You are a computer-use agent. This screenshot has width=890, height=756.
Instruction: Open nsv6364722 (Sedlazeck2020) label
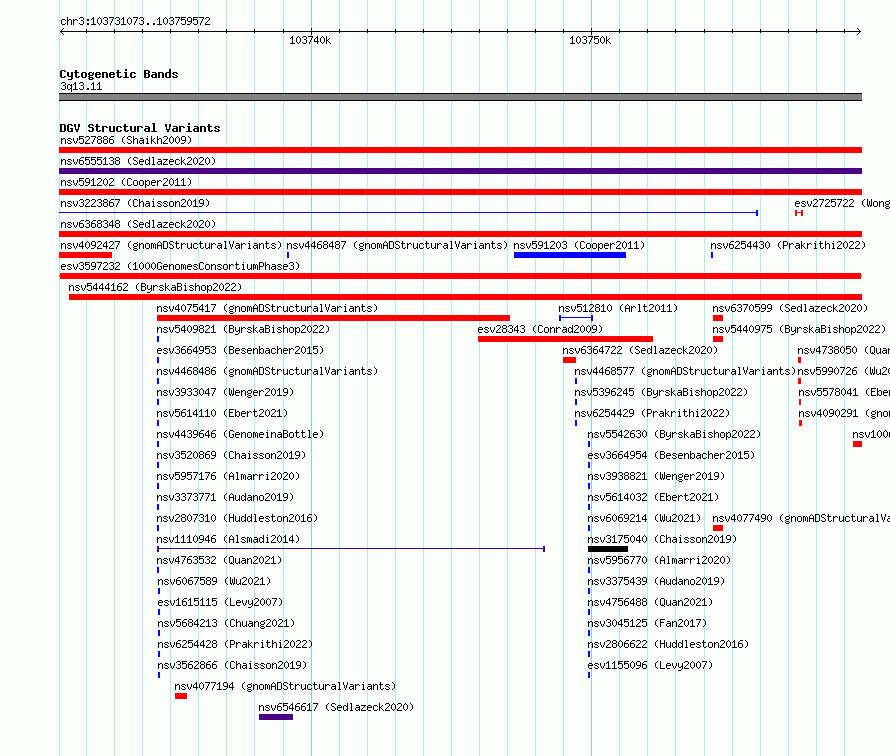pyautogui.click(x=640, y=350)
